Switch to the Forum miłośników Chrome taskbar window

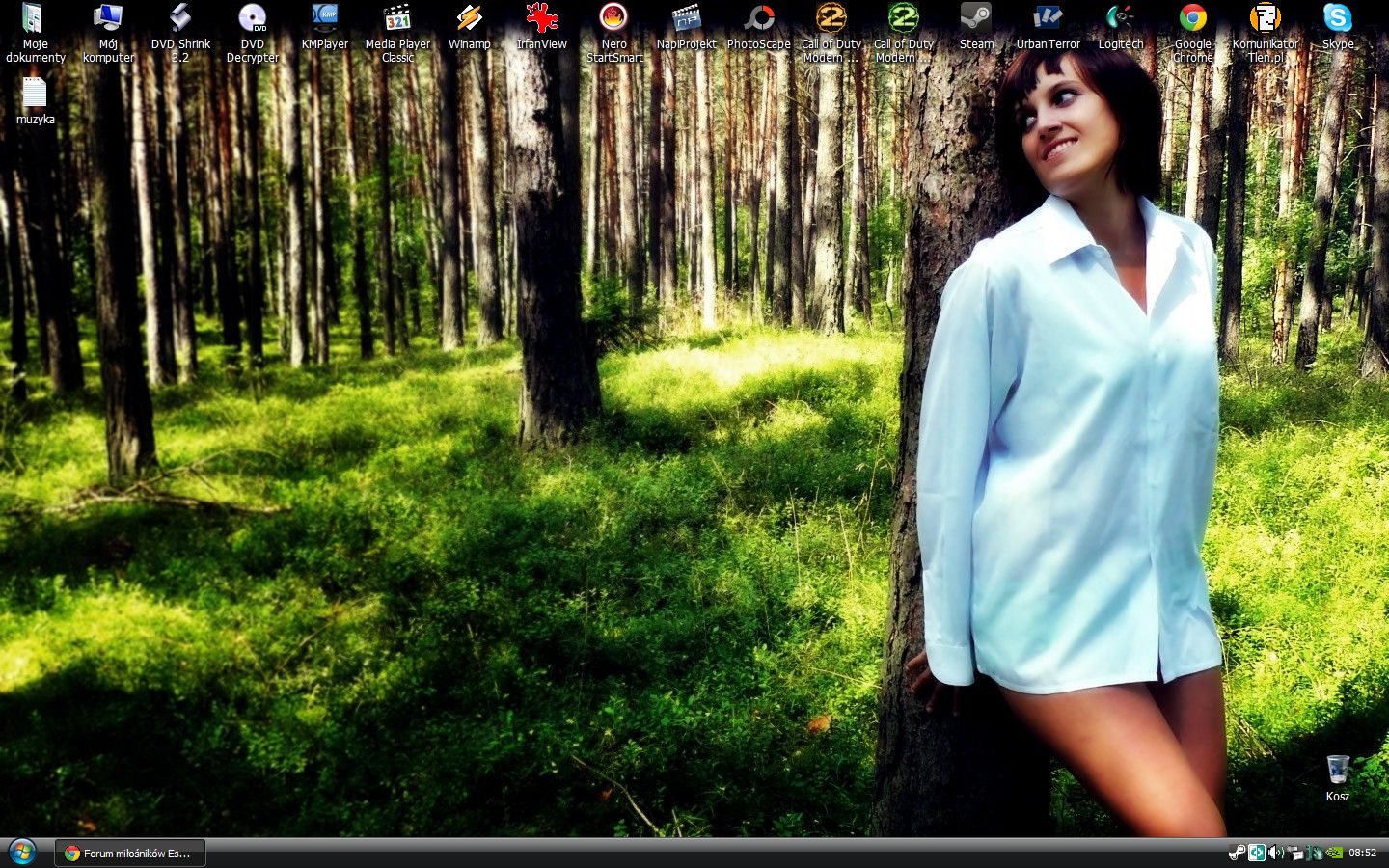(x=130, y=853)
